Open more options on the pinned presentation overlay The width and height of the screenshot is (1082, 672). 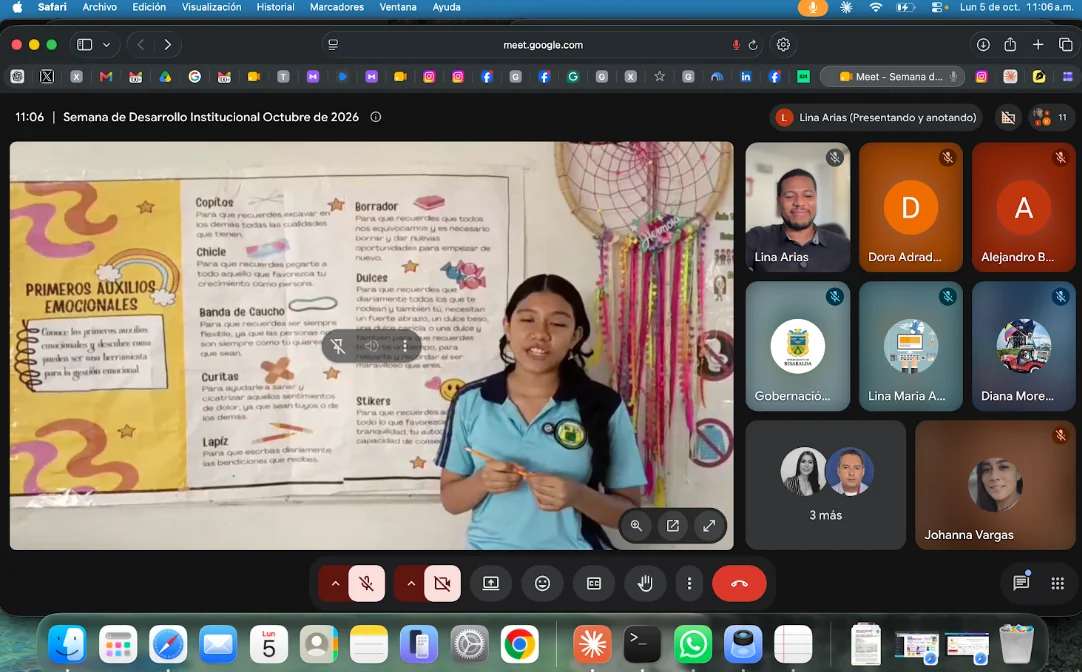point(404,346)
